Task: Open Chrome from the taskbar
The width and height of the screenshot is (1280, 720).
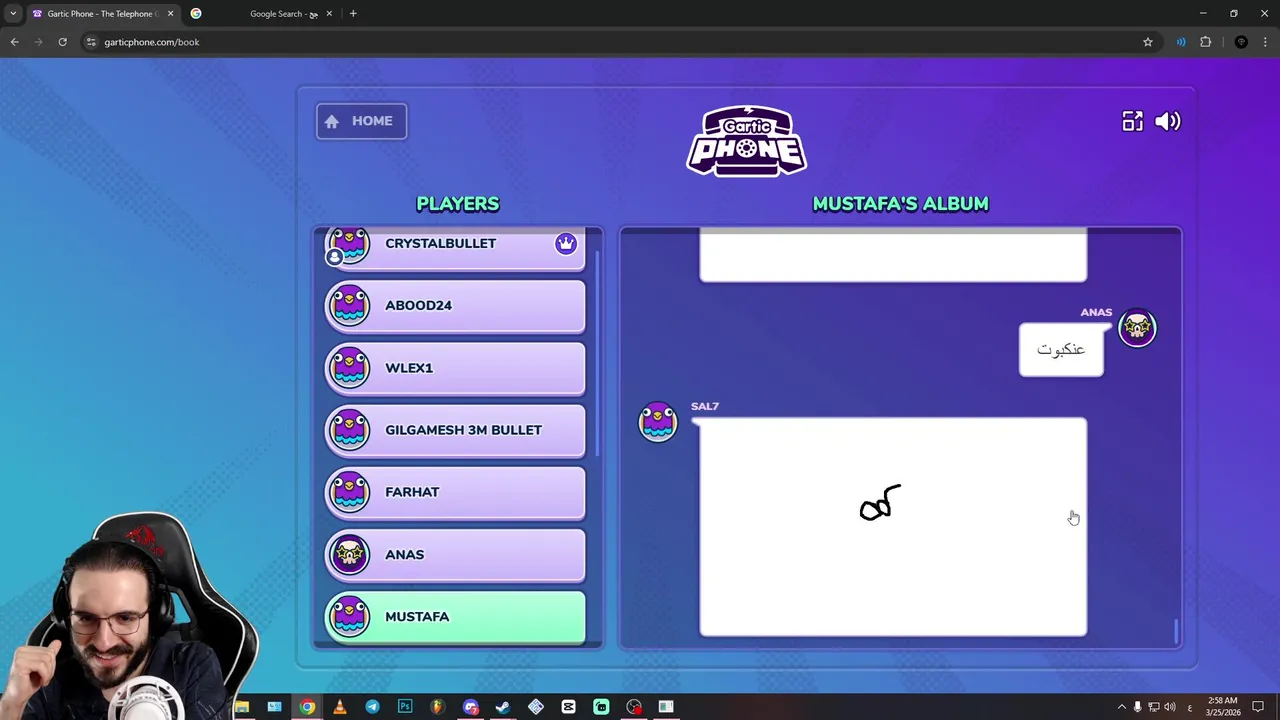Action: tap(307, 707)
